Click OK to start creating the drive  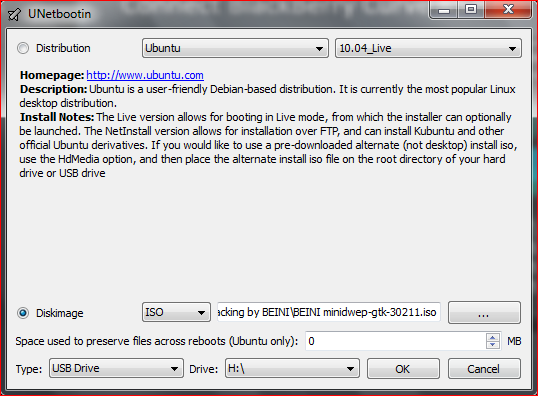click(x=403, y=369)
